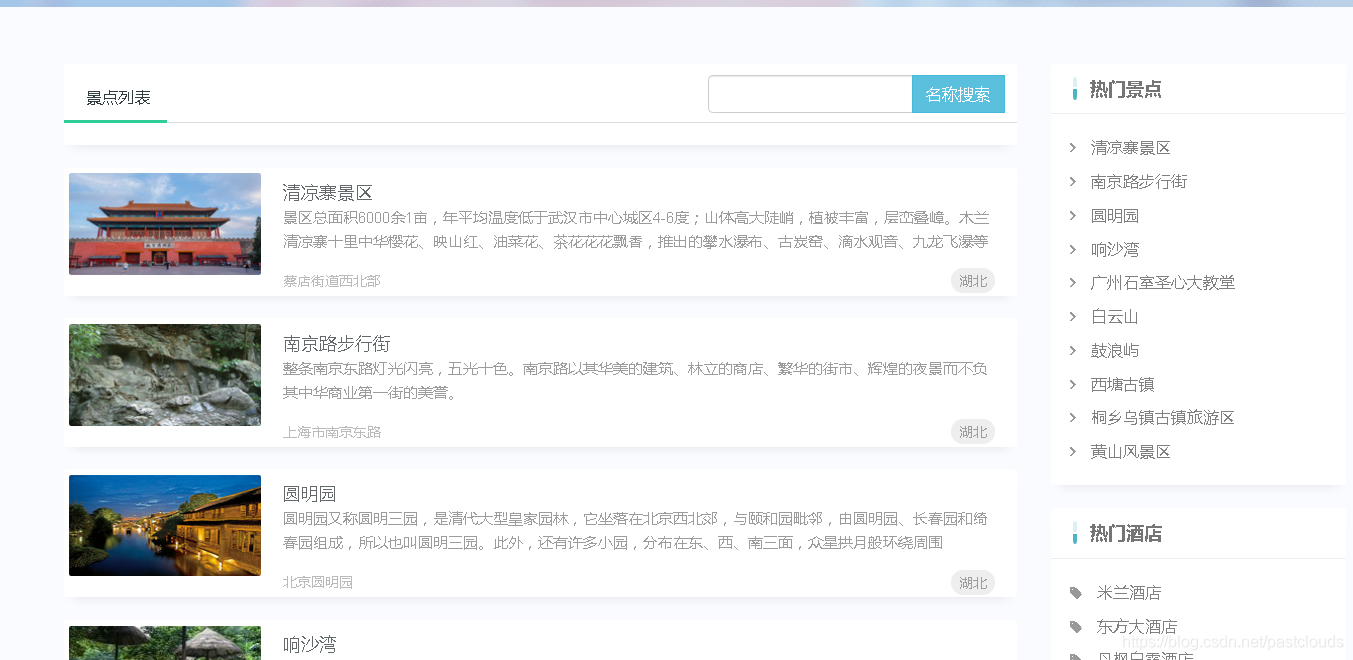1353x660 pixels.
Task: Click the 热门酒店 section heading
Action: point(1125,533)
